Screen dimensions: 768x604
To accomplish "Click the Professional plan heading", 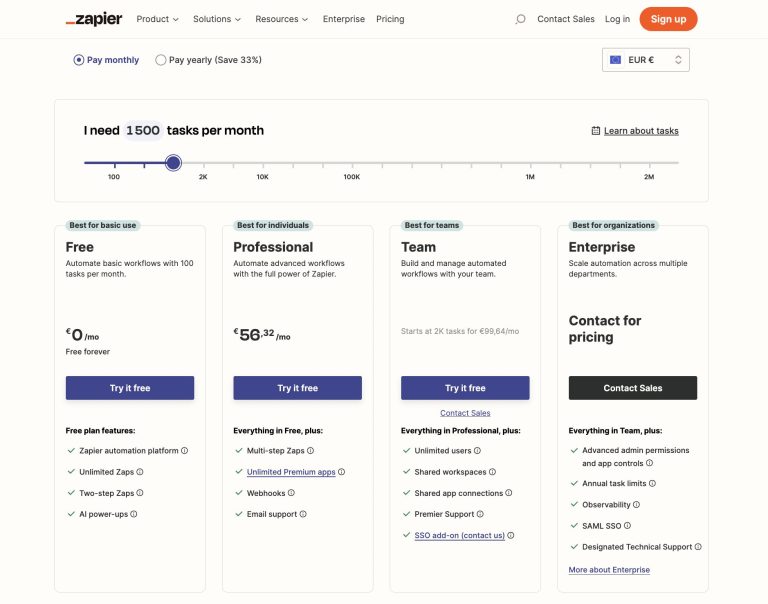I will click(273, 247).
